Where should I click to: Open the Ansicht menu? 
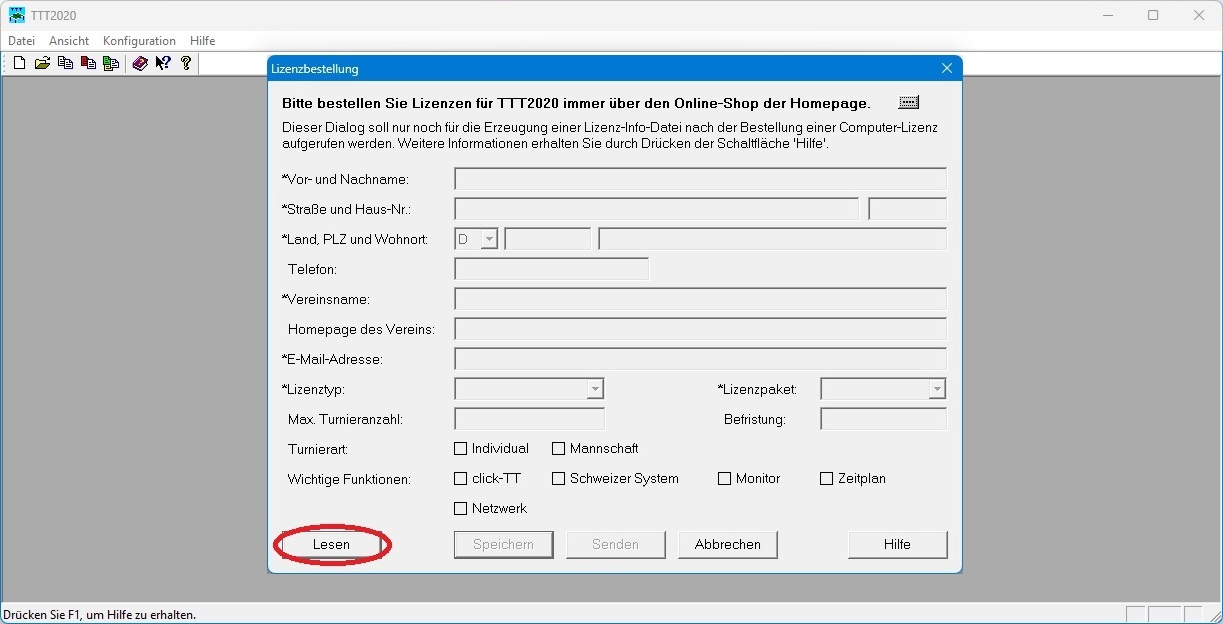point(69,41)
